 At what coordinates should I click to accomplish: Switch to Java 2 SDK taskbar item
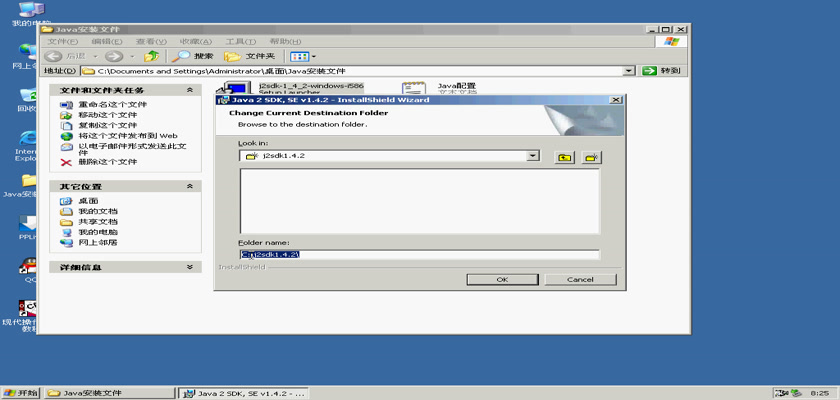(x=244, y=393)
